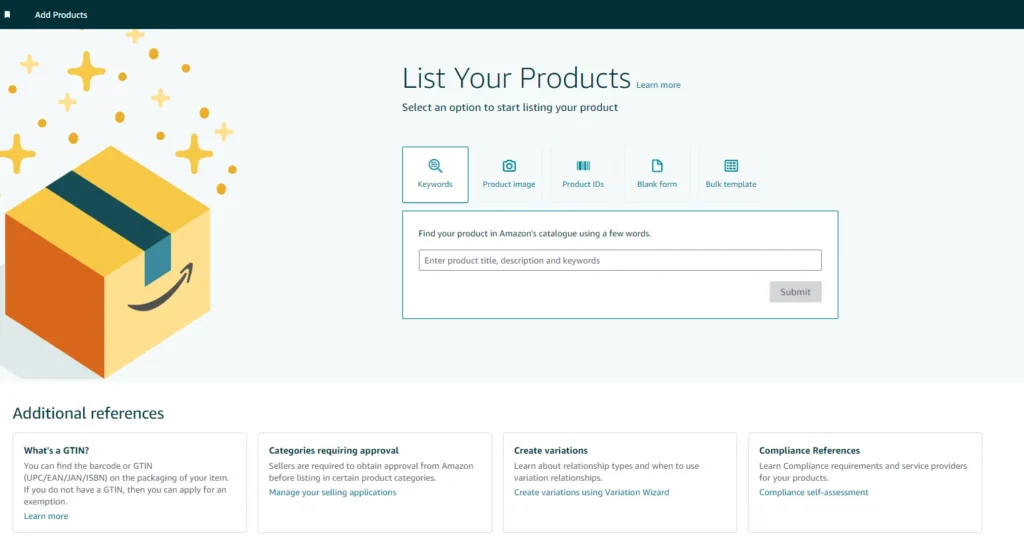
Task: Select the Keywords tab label
Action: tap(435, 184)
